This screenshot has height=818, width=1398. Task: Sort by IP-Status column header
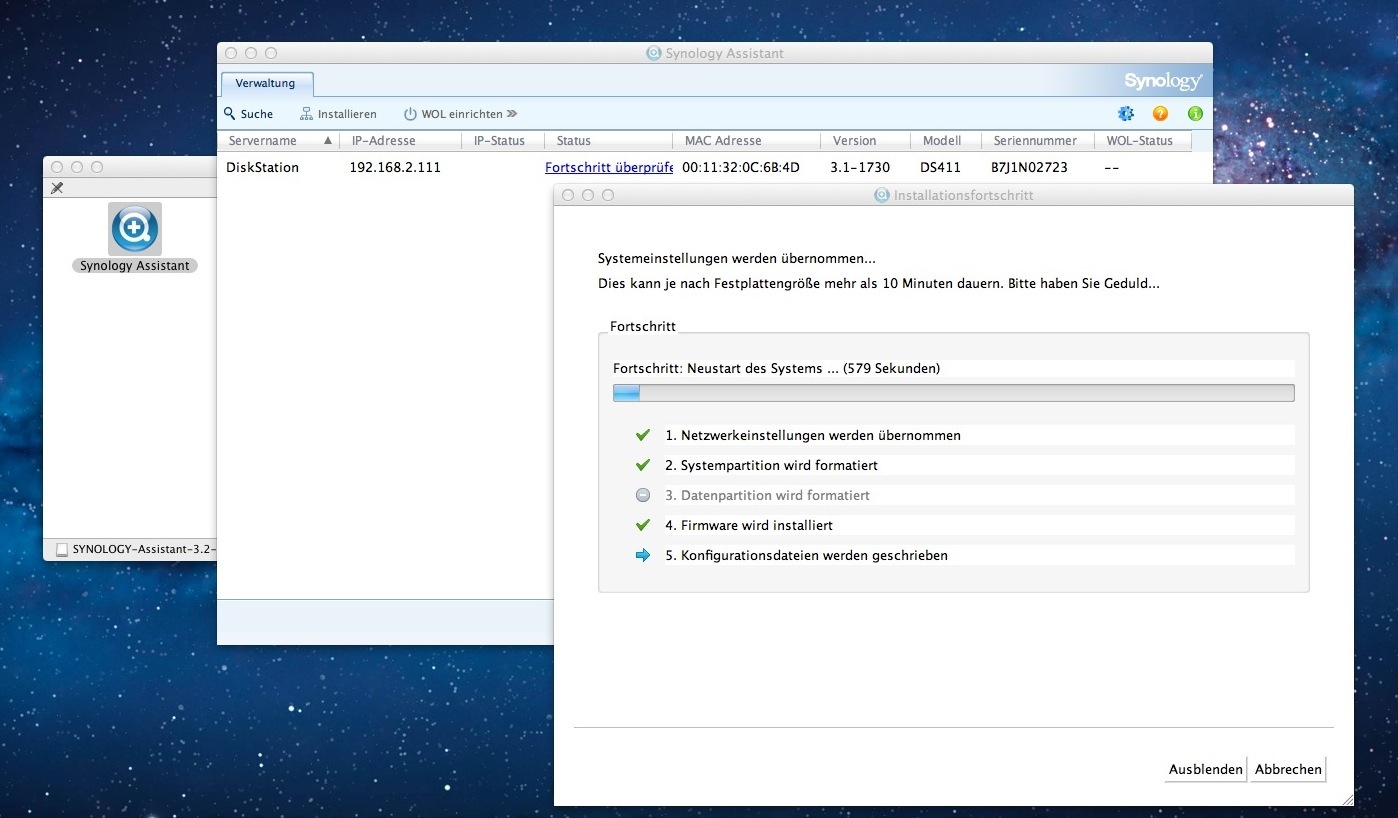click(503, 141)
